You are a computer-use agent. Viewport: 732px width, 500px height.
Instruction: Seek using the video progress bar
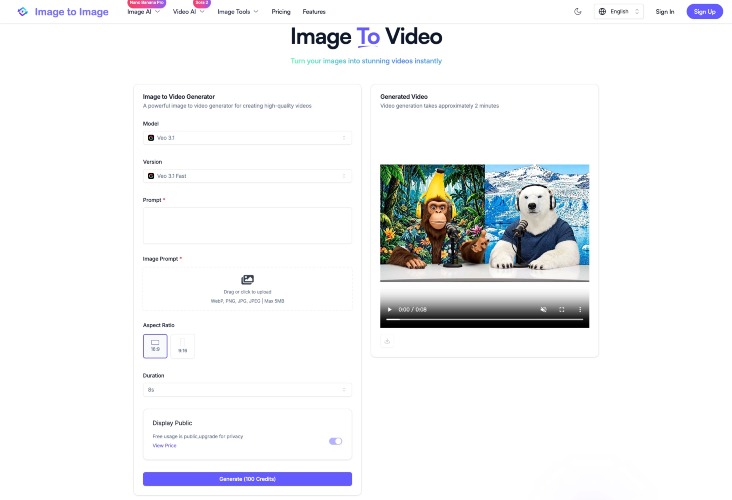[485, 320]
